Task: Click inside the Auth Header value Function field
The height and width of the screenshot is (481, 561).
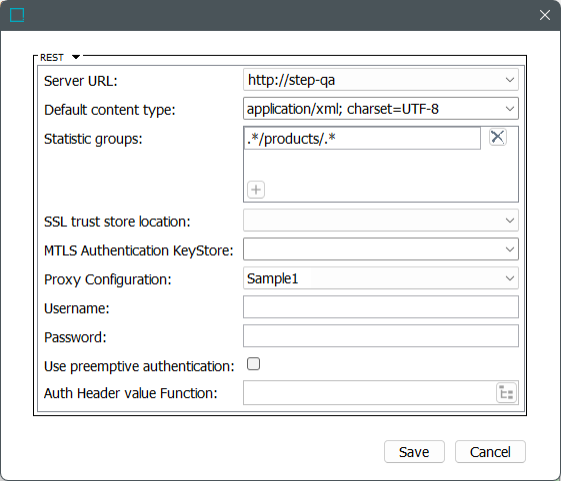Action: point(369,393)
